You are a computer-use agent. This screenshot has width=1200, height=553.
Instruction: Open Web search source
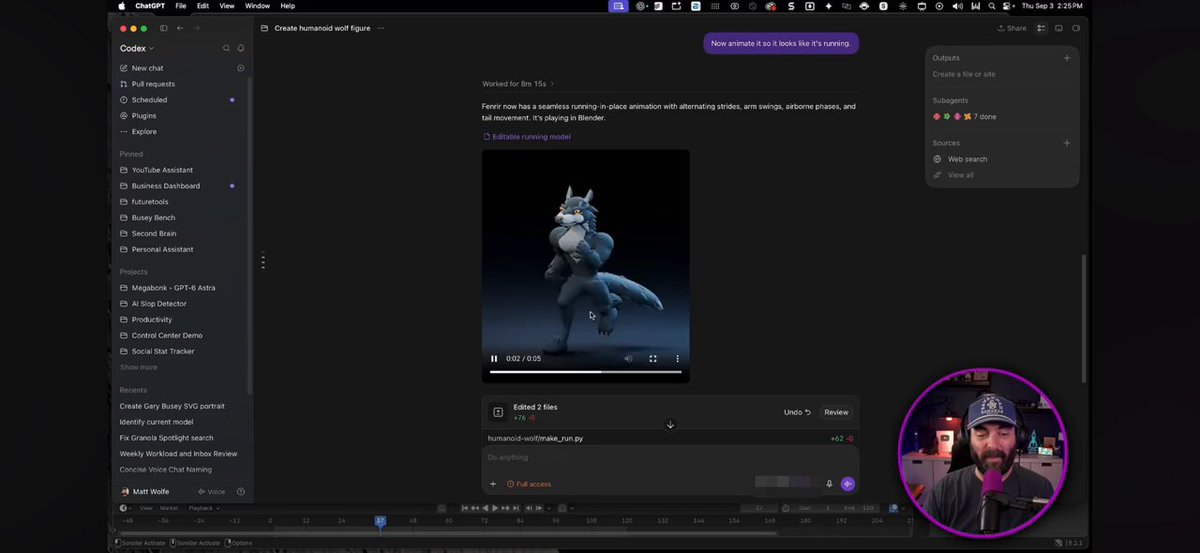pos(960,159)
